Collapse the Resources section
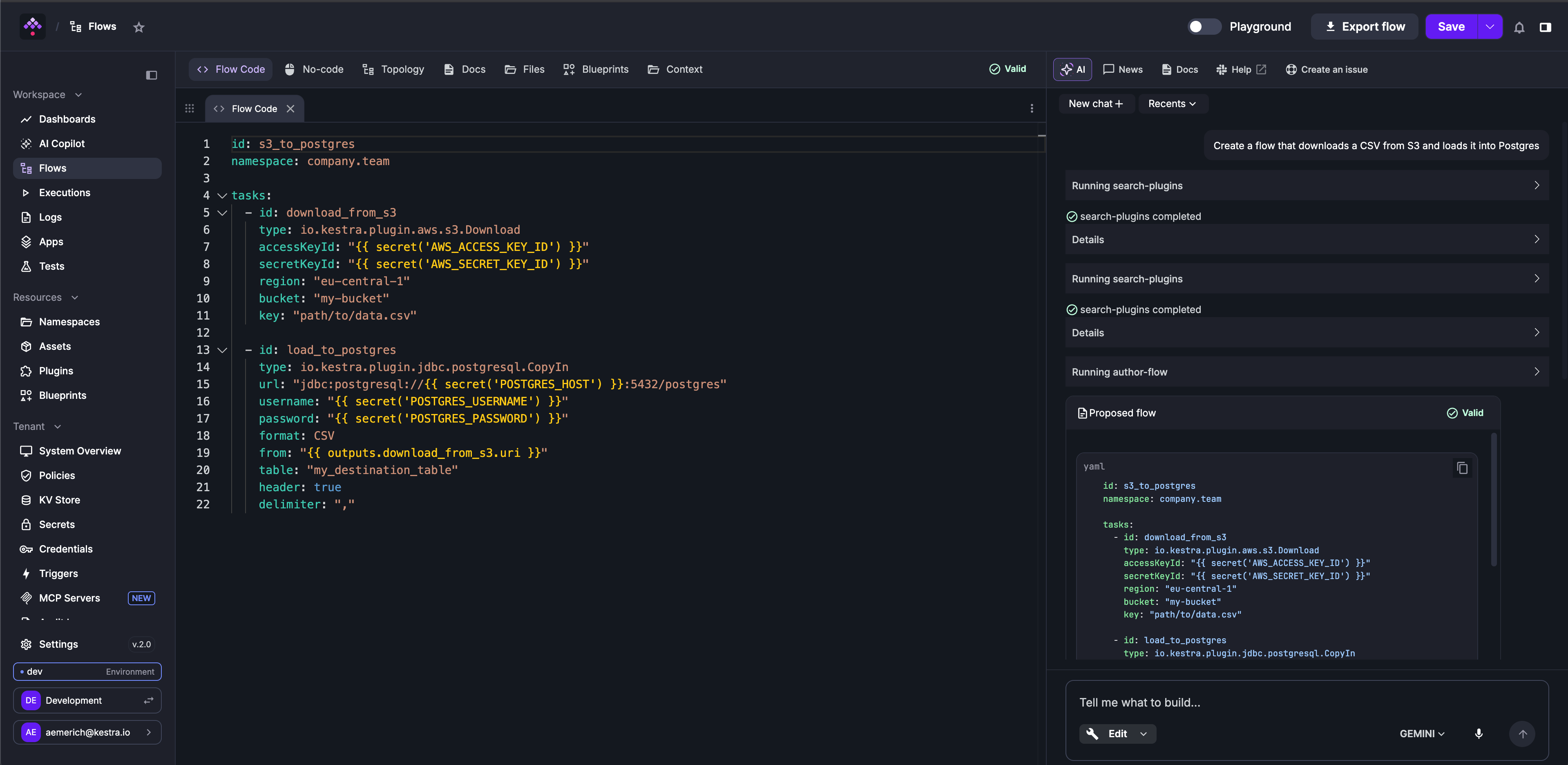 pyautogui.click(x=46, y=297)
